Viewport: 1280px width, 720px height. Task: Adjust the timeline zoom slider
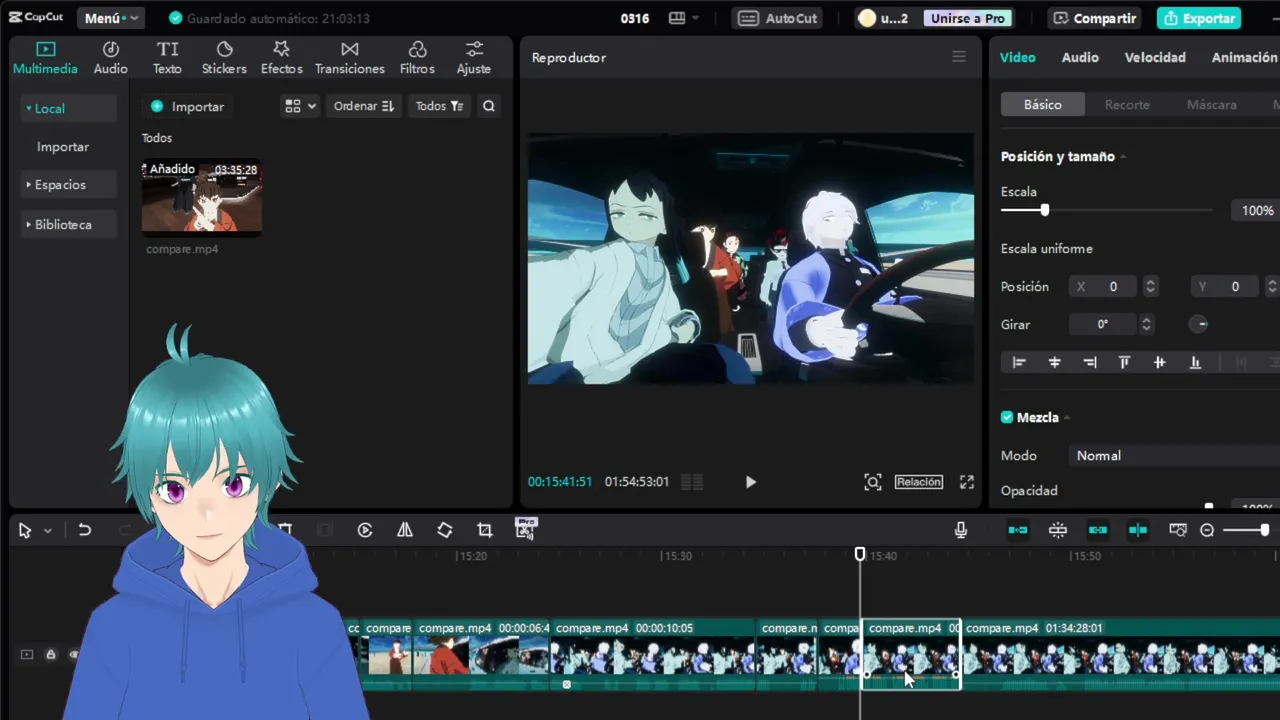click(1265, 530)
